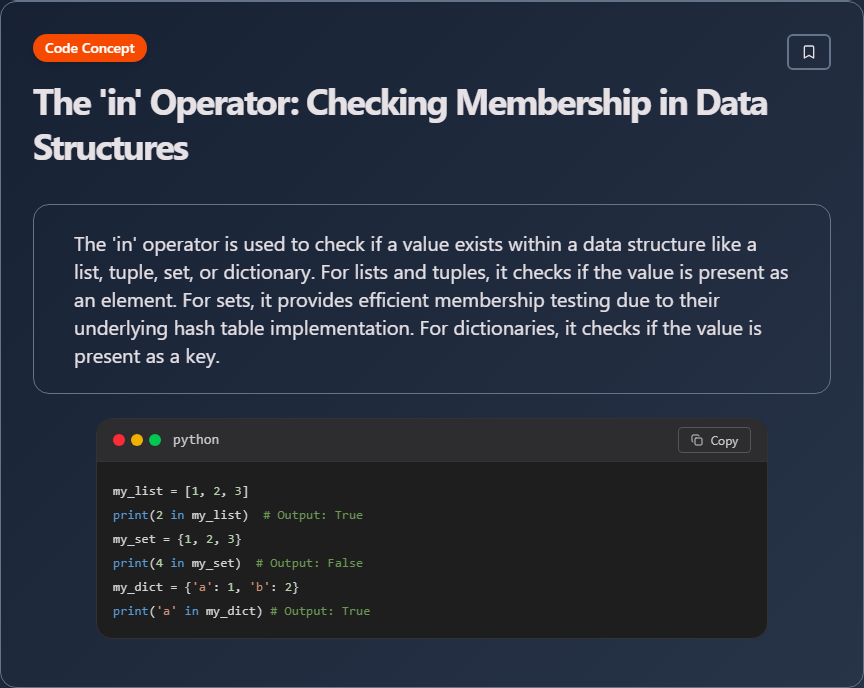This screenshot has width=864, height=688.
Task: Click code line 'my_list = [1, 2, 3]'
Action: click(x=181, y=491)
